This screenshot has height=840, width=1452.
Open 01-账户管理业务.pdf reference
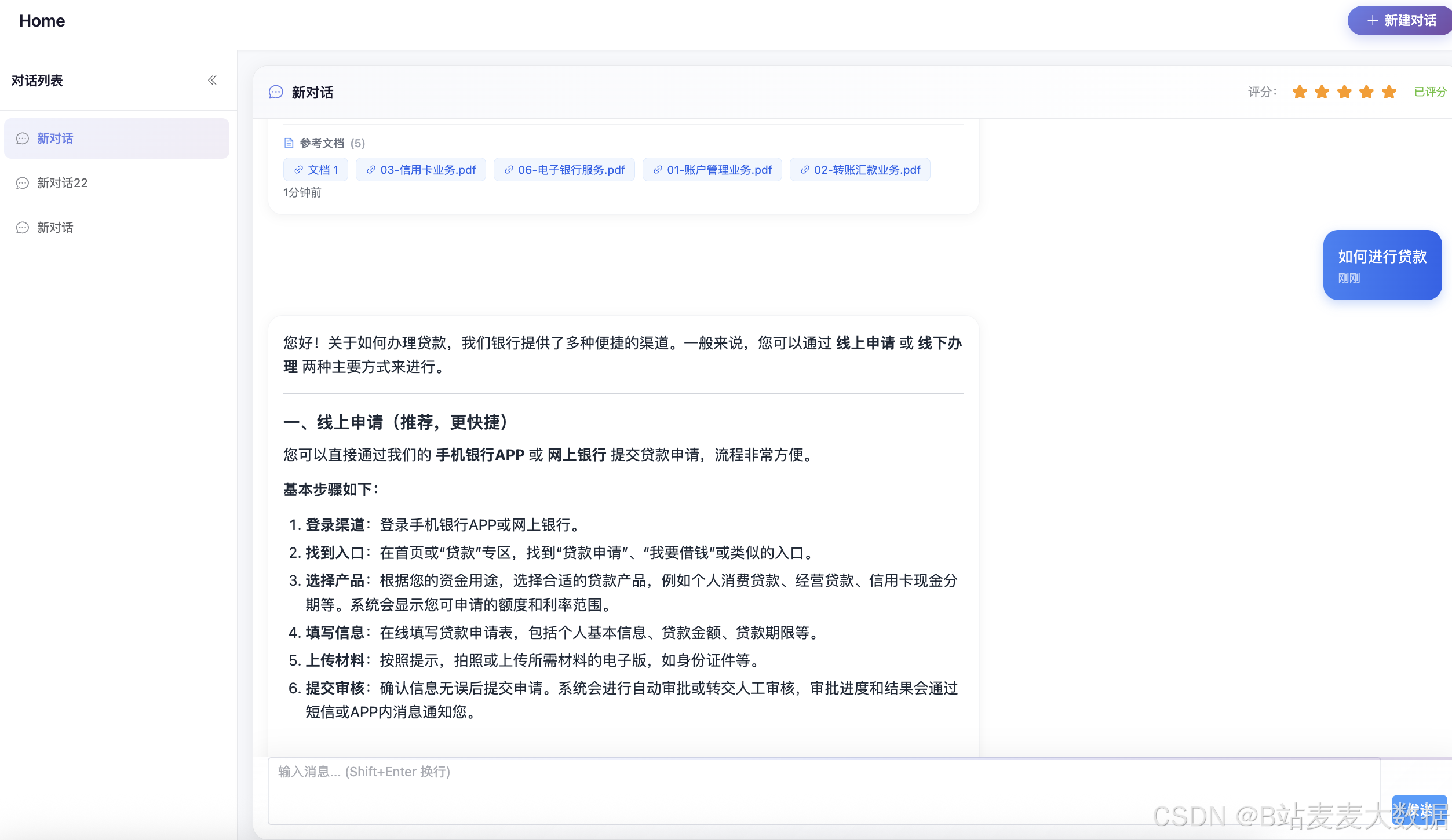(712, 170)
